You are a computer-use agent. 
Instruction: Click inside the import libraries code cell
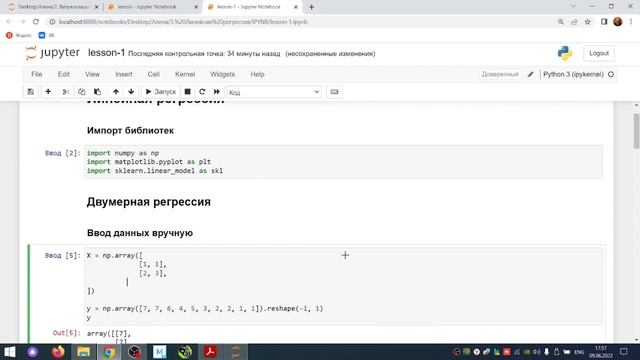(343, 162)
